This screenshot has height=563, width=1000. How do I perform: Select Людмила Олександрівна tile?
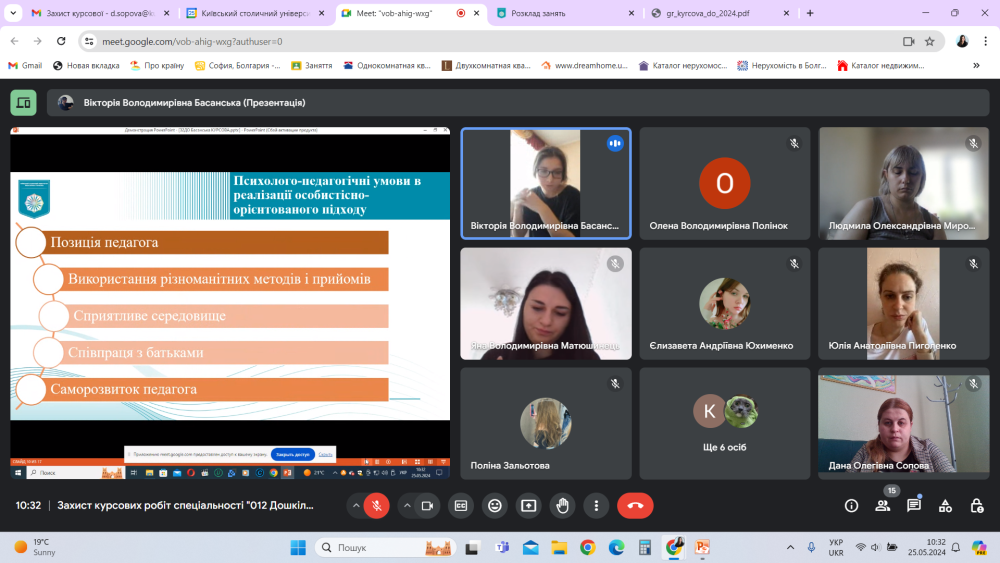pos(904,184)
